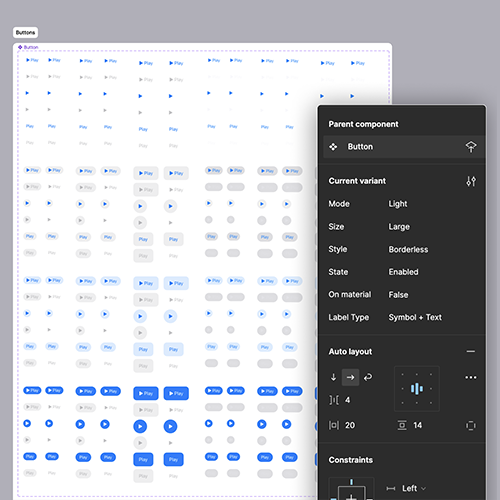Edit spacing between items value 4
The width and height of the screenshot is (500, 500).
pos(348,400)
